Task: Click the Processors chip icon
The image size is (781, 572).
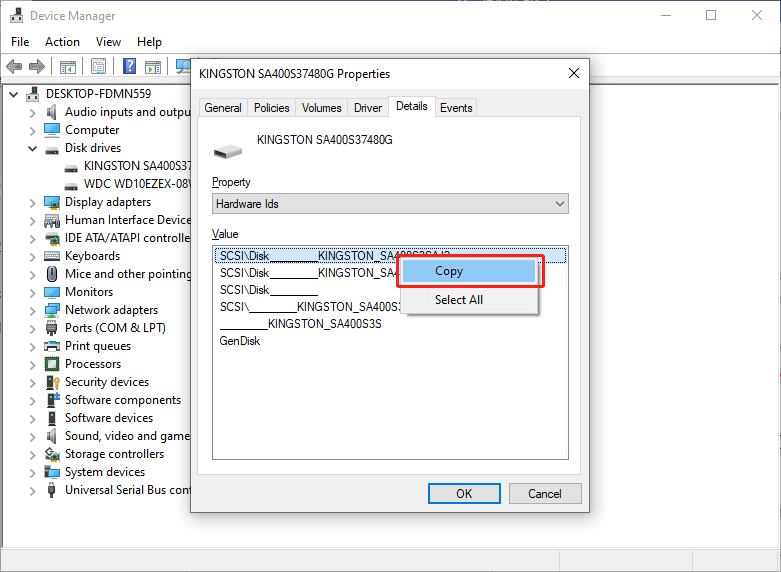Action: coord(52,364)
